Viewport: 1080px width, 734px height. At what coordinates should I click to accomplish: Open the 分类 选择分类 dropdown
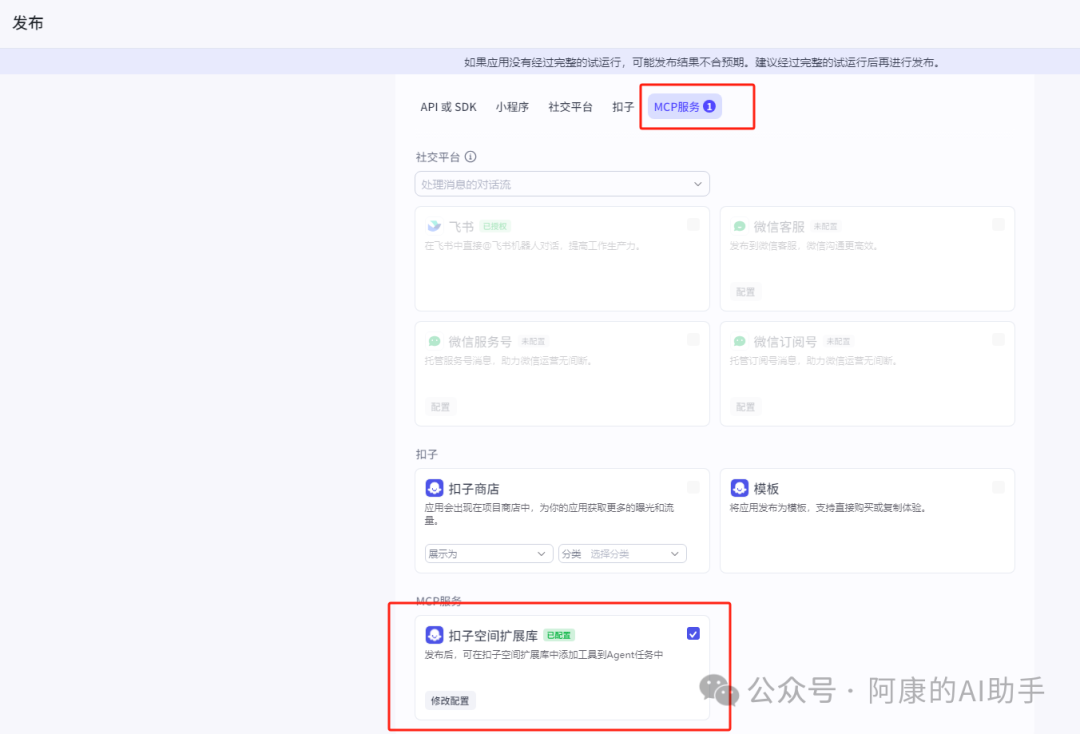click(x=622, y=554)
